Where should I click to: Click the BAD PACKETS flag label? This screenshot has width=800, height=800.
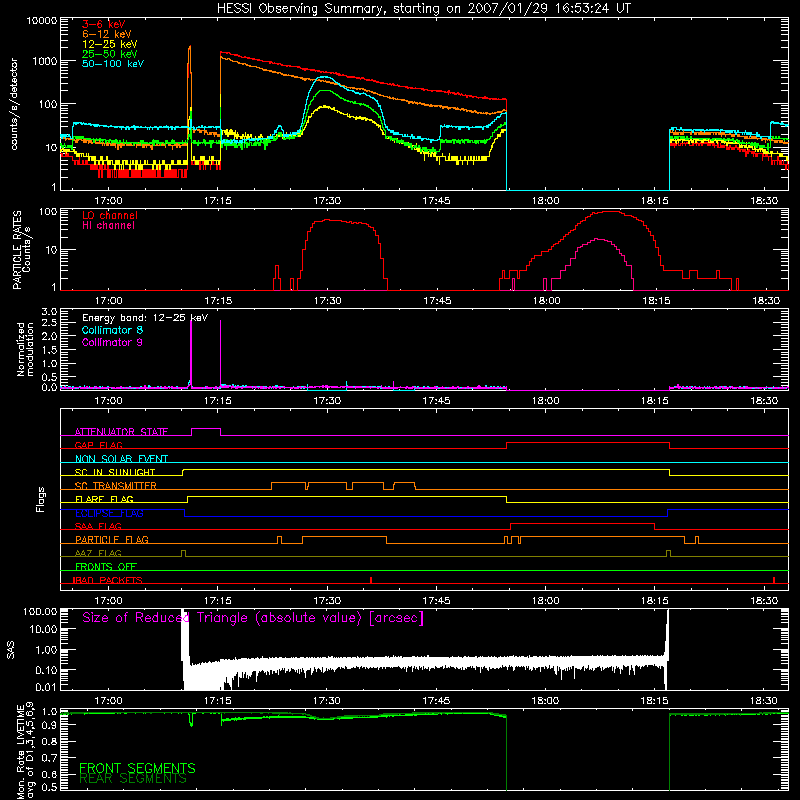pyautogui.click(x=108, y=580)
